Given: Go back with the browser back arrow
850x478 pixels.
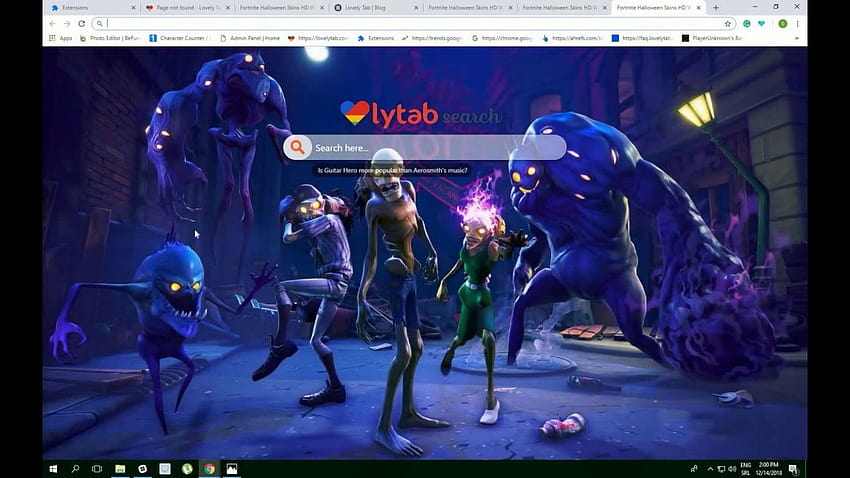Looking at the screenshot, I should pos(52,23).
